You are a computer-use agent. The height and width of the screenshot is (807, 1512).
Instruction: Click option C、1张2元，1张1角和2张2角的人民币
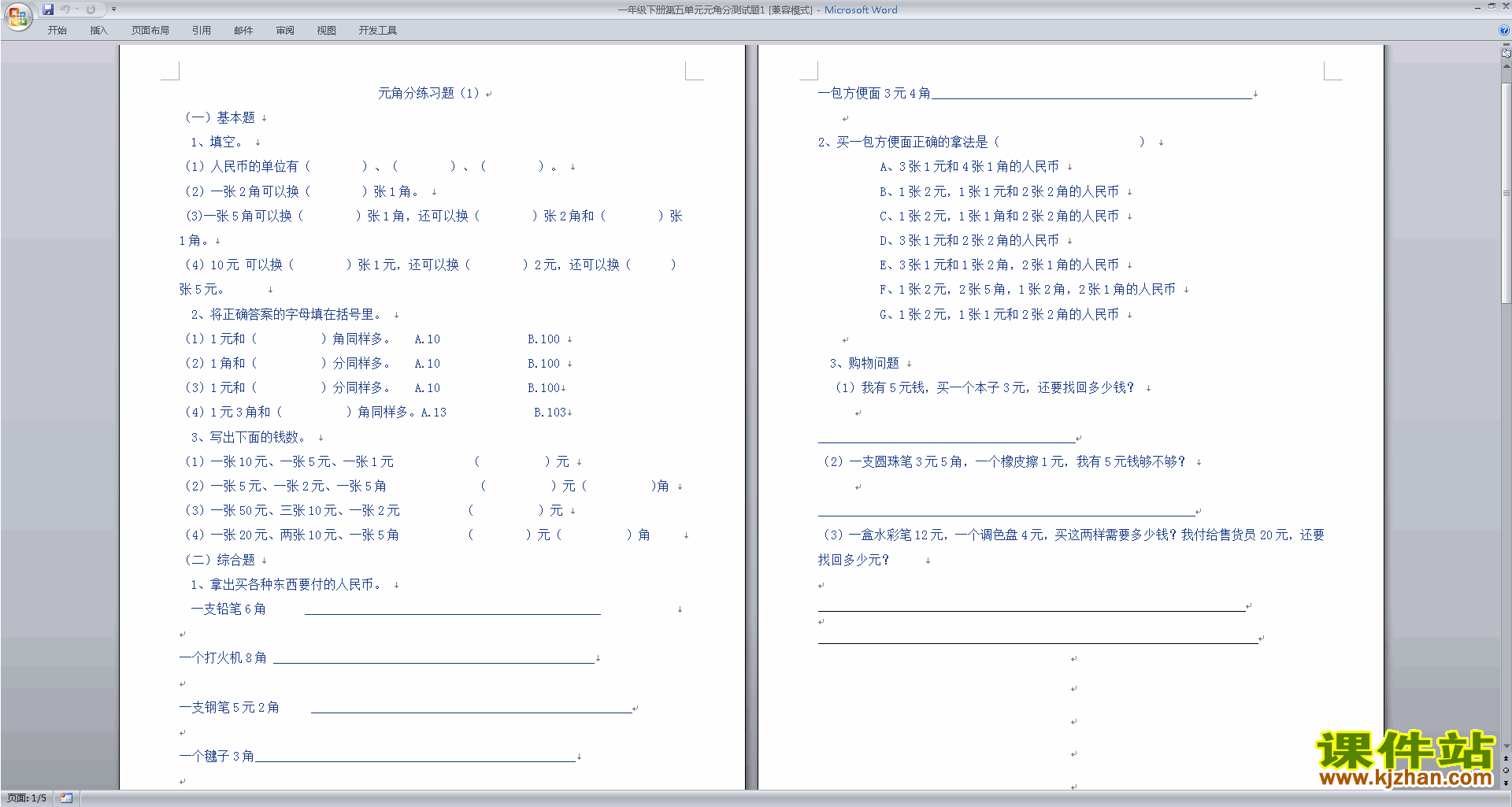(x=999, y=216)
